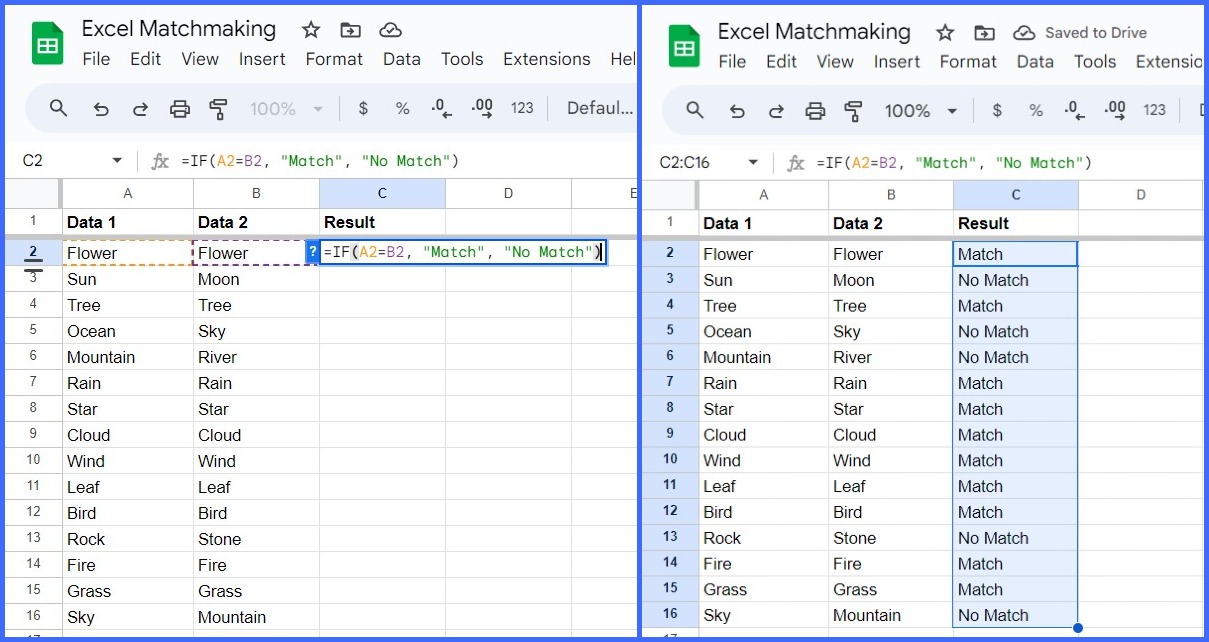Image resolution: width=1209 pixels, height=642 pixels.
Task: Select the Paint format tool
Action: [x=219, y=108]
